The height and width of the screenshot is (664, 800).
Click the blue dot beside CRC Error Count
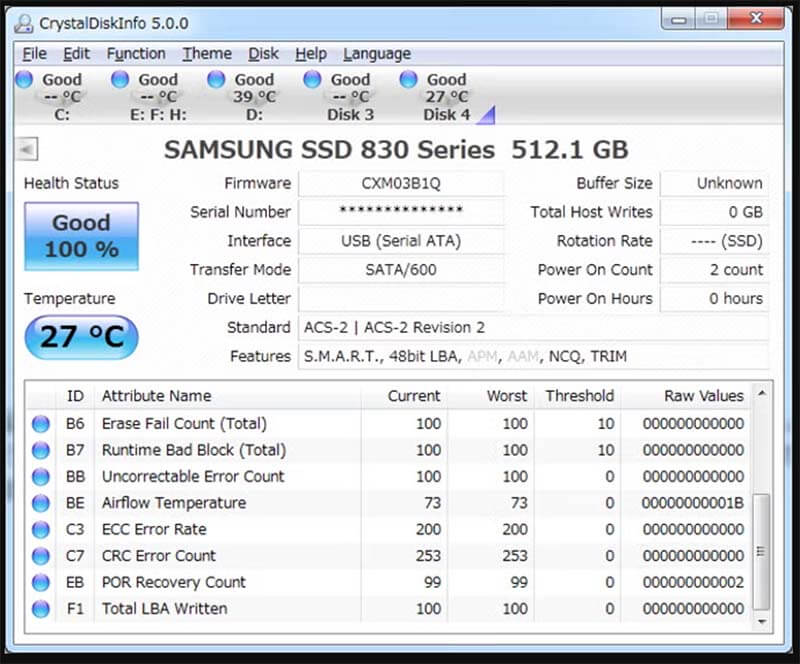coord(41,556)
